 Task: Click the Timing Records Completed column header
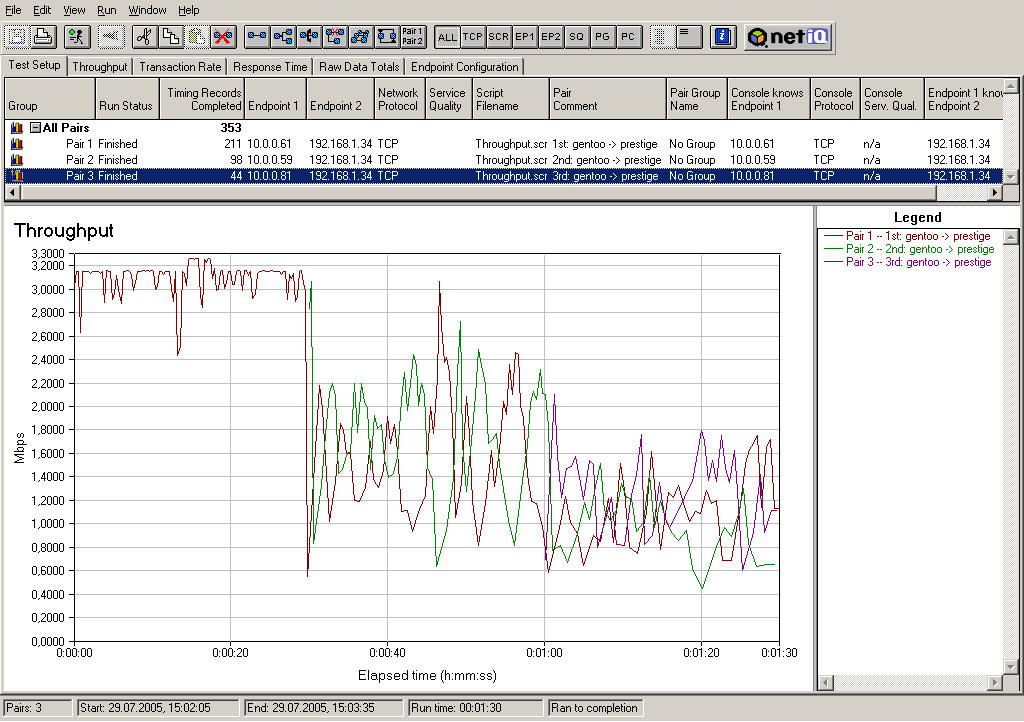click(x=204, y=99)
